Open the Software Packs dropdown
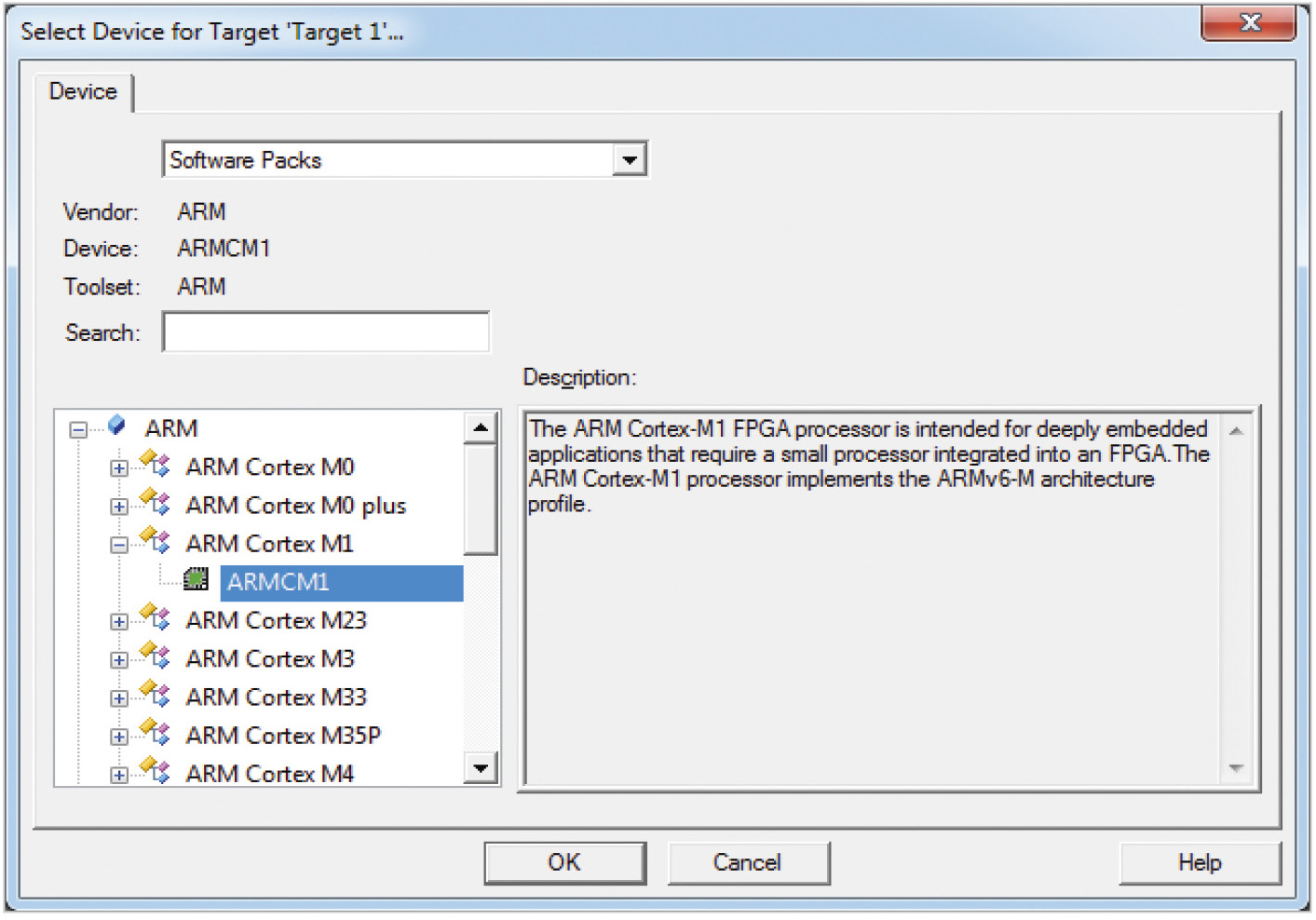Viewport: 1316px width, 920px height. 630,160
